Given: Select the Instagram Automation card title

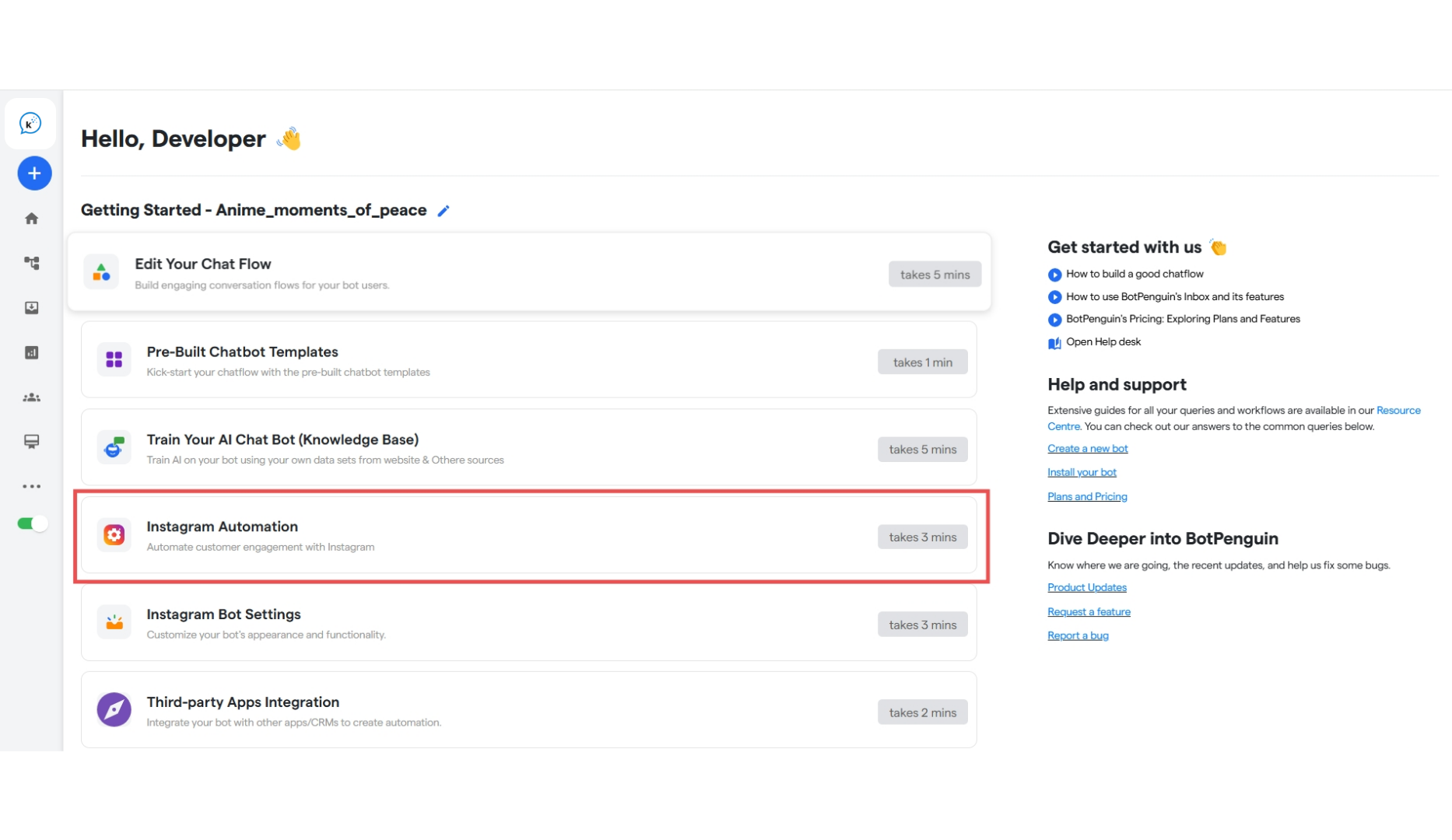Looking at the screenshot, I should (x=223, y=527).
